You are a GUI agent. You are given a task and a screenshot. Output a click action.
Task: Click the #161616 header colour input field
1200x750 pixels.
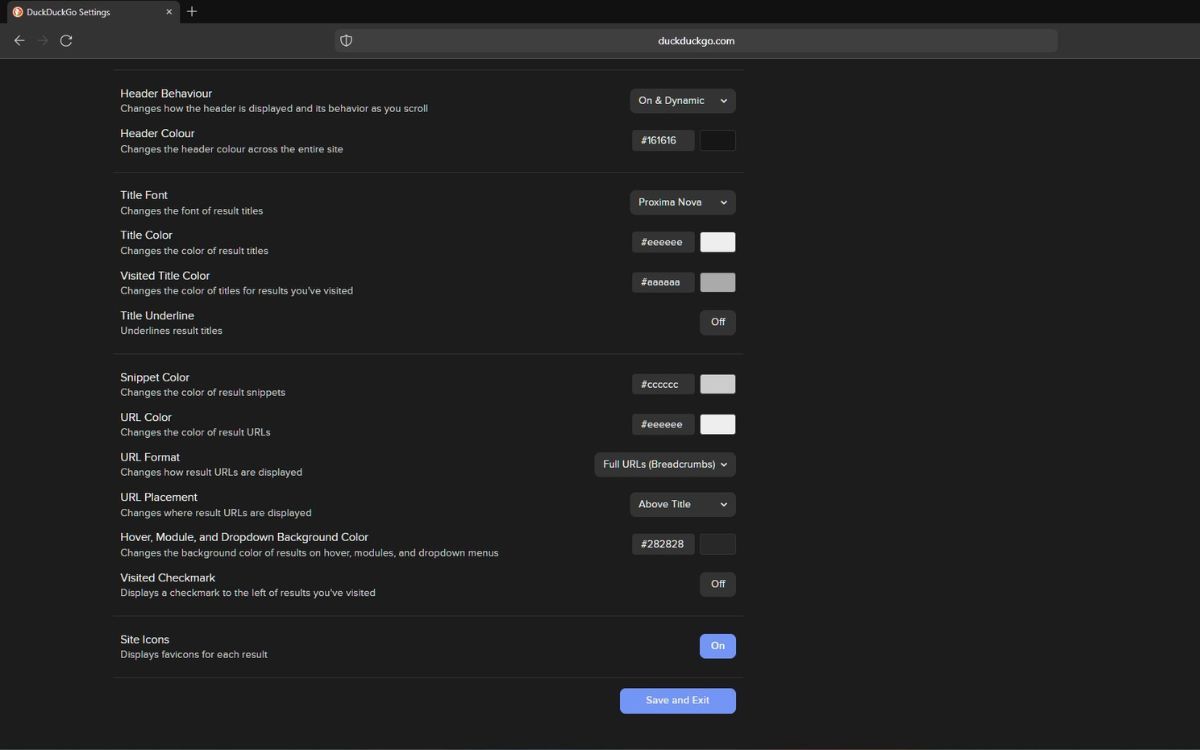pyautogui.click(x=662, y=140)
